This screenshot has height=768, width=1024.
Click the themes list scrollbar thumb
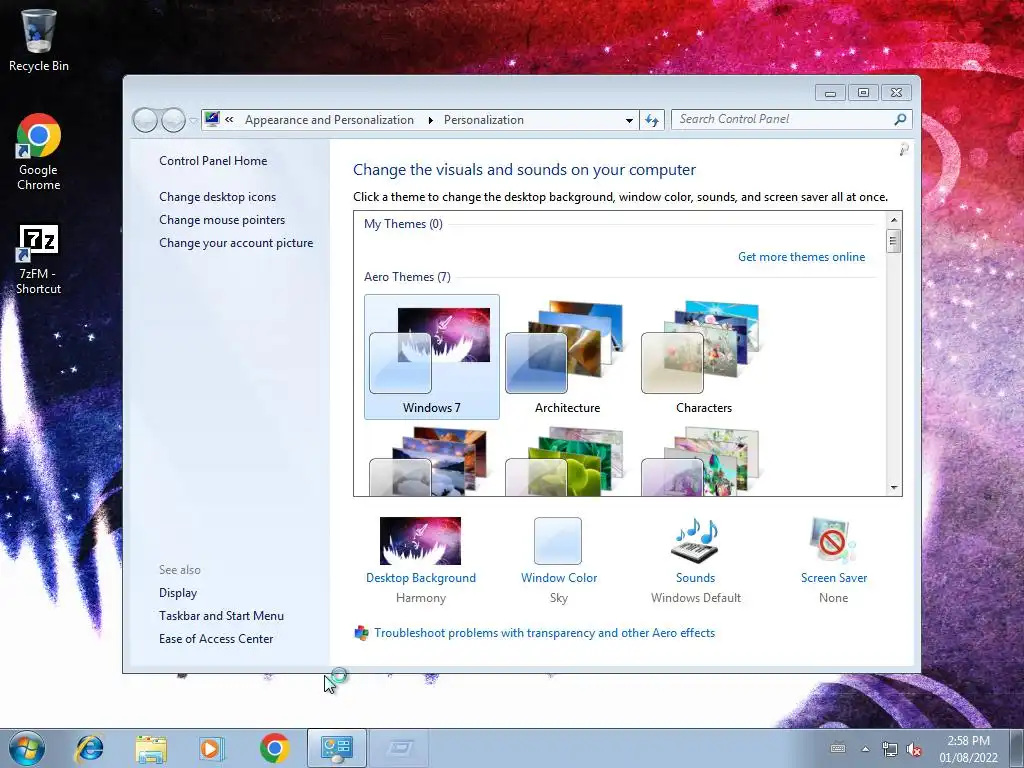pos(893,241)
